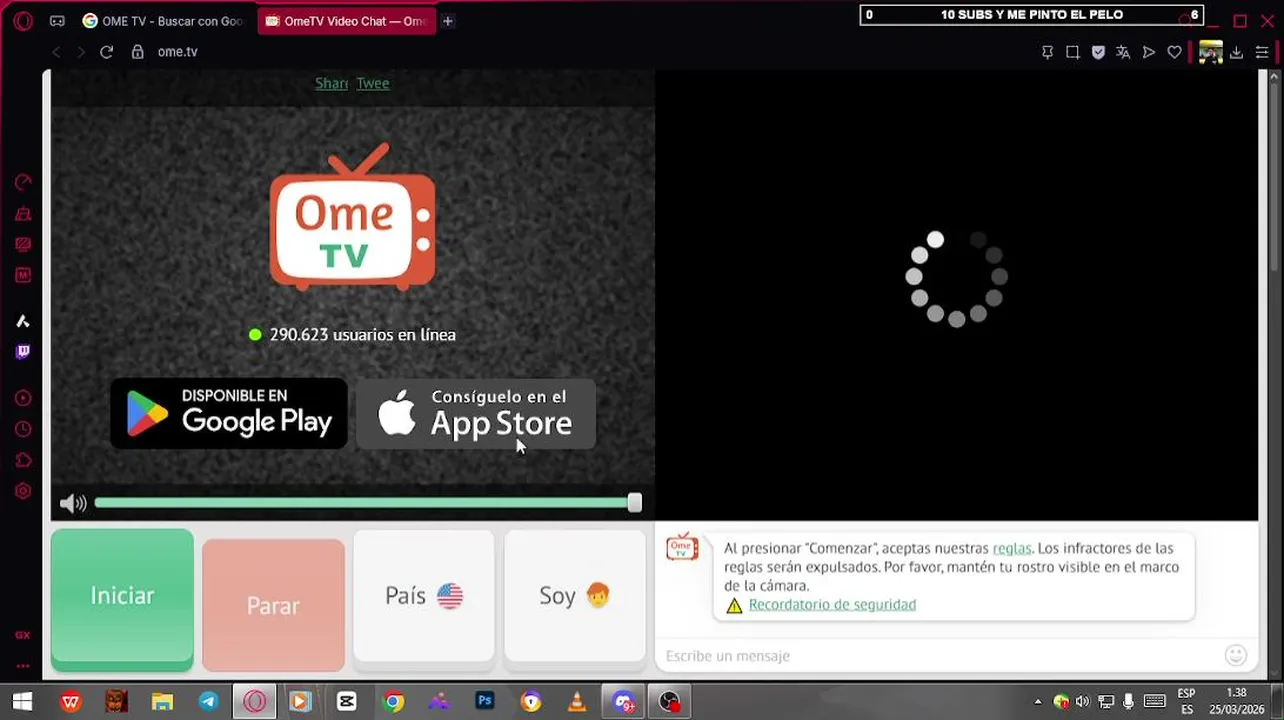1284x720 pixels.
Task: Click the OmeTV logo
Action: click(x=352, y=216)
